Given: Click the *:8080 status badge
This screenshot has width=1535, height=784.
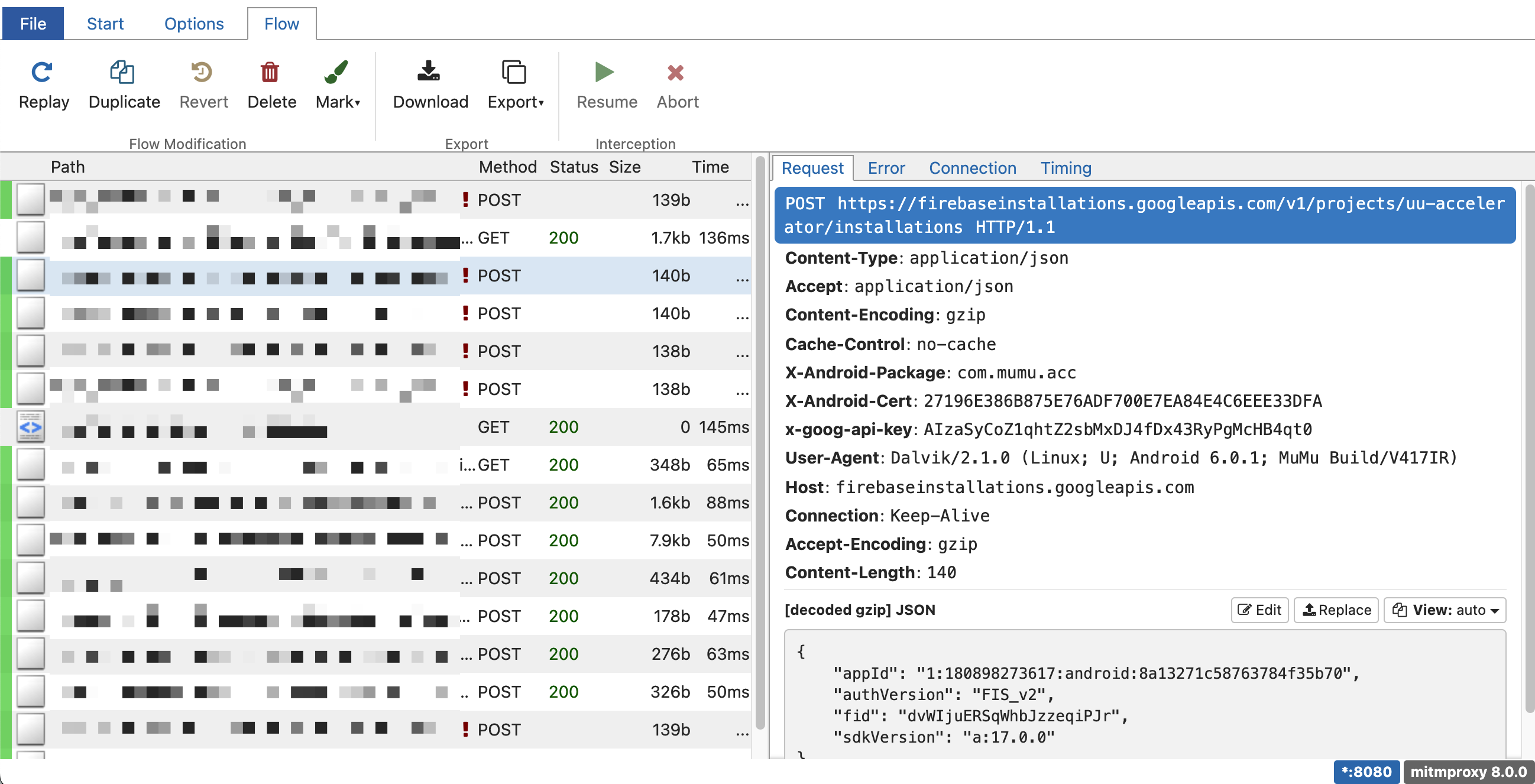Looking at the screenshot, I should pyautogui.click(x=1366, y=772).
